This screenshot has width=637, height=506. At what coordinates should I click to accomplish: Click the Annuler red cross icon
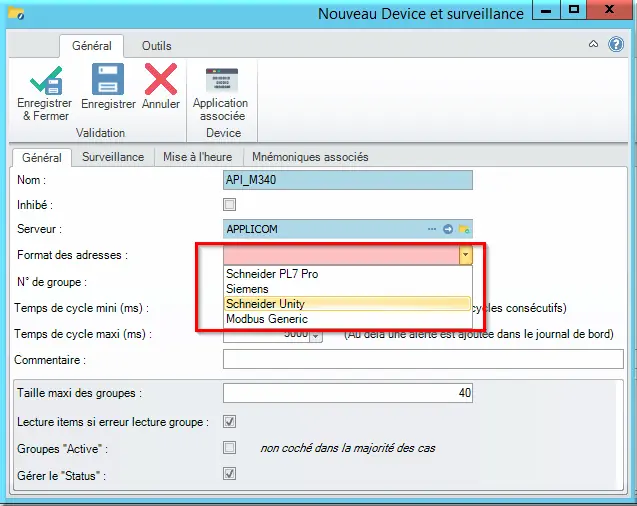161,79
